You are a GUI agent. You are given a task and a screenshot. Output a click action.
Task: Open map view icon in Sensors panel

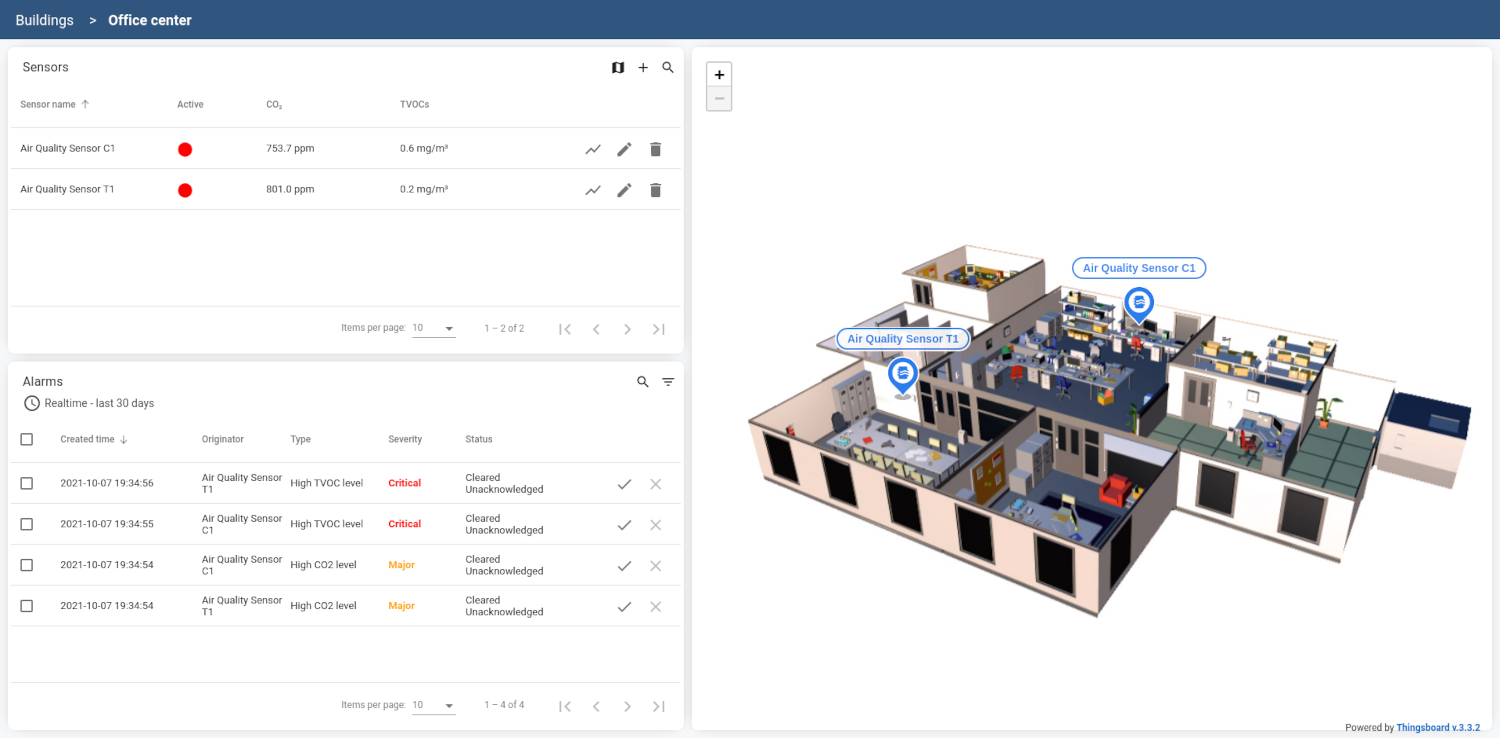click(618, 68)
